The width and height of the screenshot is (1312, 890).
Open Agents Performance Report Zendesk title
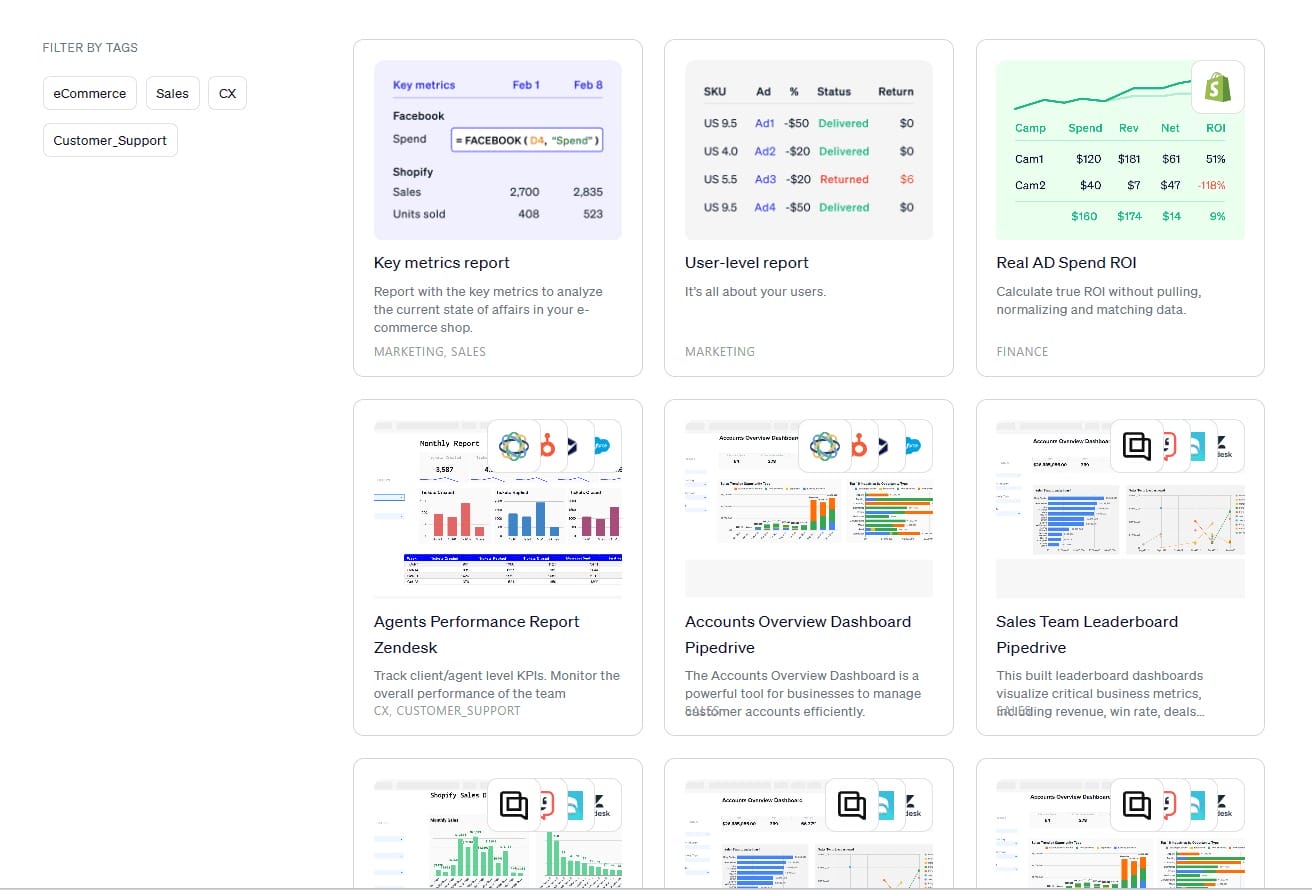pos(477,634)
